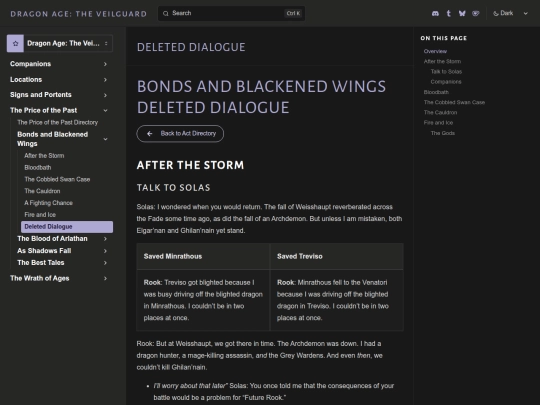The image size is (540, 405).
Task: Click the After the Storm heading
Action: 190,165
